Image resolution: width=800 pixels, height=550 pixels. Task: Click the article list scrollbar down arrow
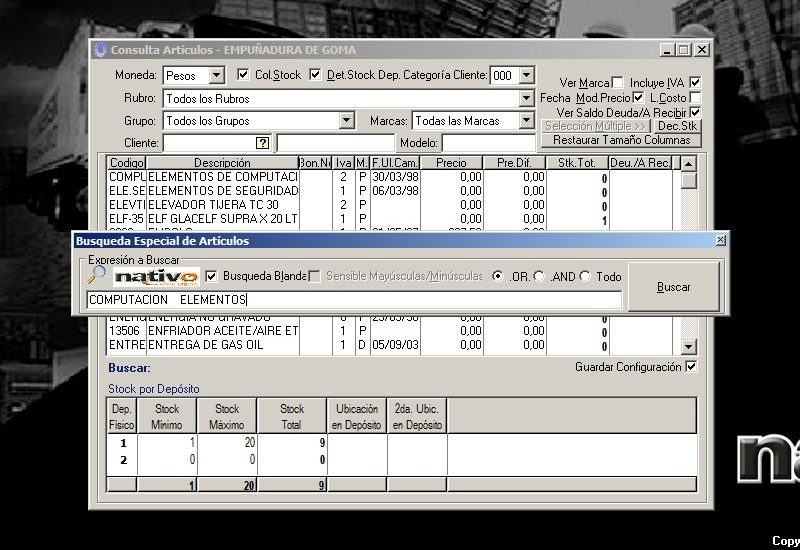[x=688, y=347]
